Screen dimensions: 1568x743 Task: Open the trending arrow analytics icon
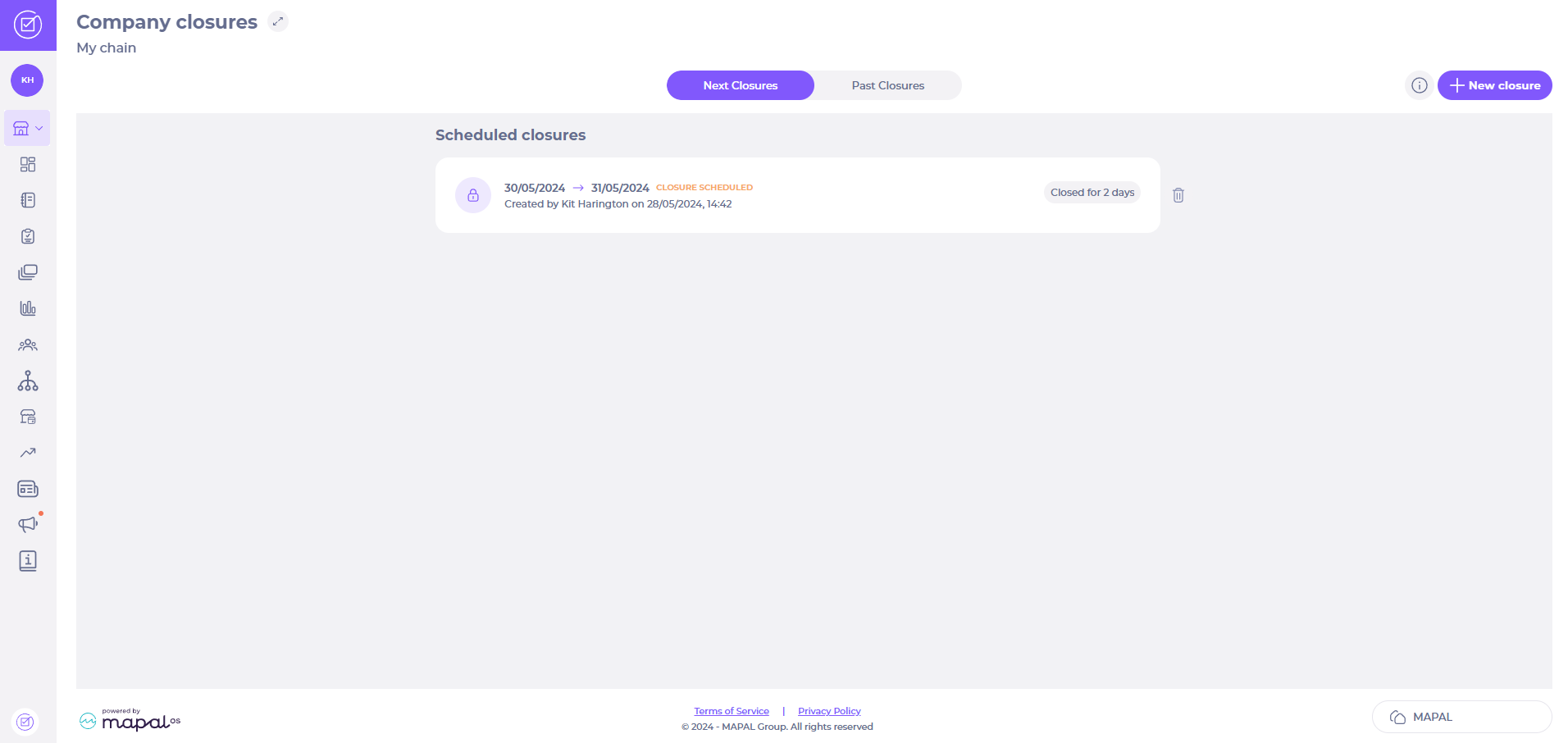28,453
